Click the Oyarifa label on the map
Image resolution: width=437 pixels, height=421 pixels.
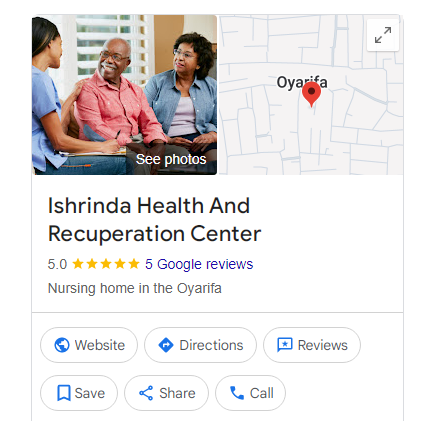click(302, 82)
